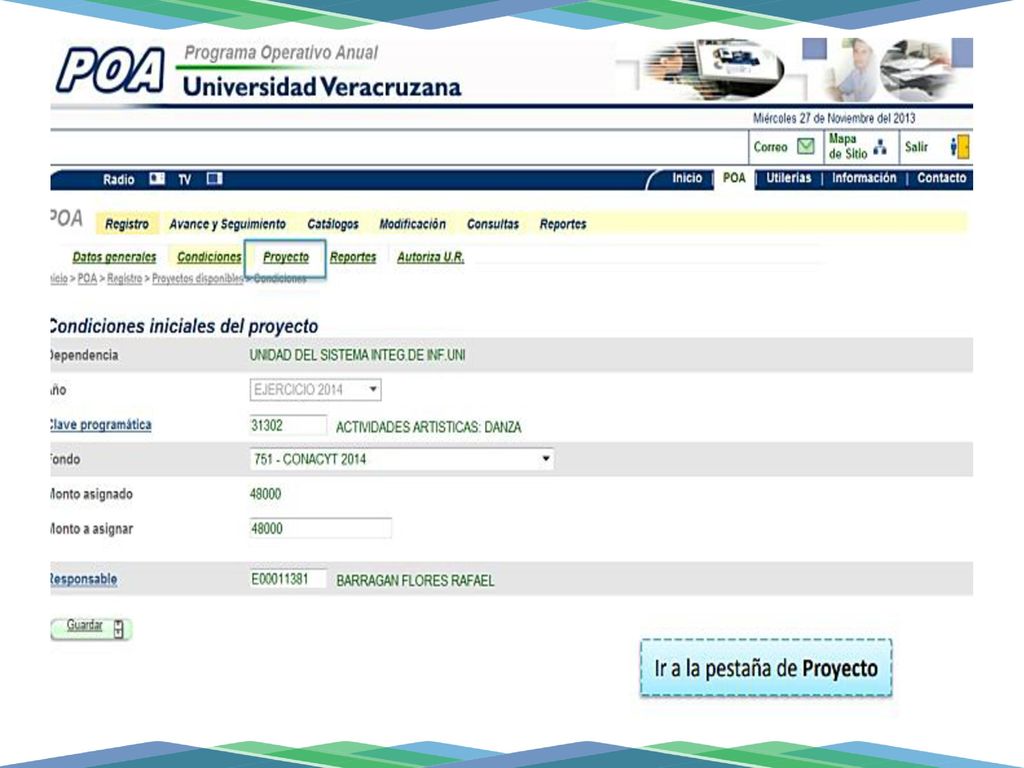Click the Guardar button
The width and height of the screenshot is (1024, 768).
(x=91, y=628)
